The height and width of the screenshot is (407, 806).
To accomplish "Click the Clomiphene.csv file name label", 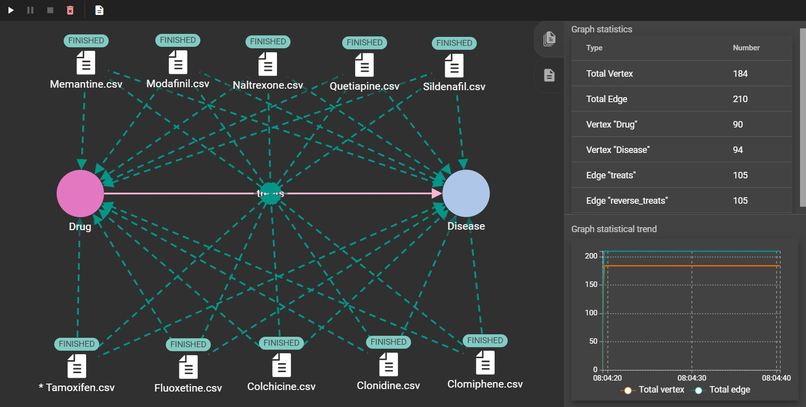I will (485, 384).
